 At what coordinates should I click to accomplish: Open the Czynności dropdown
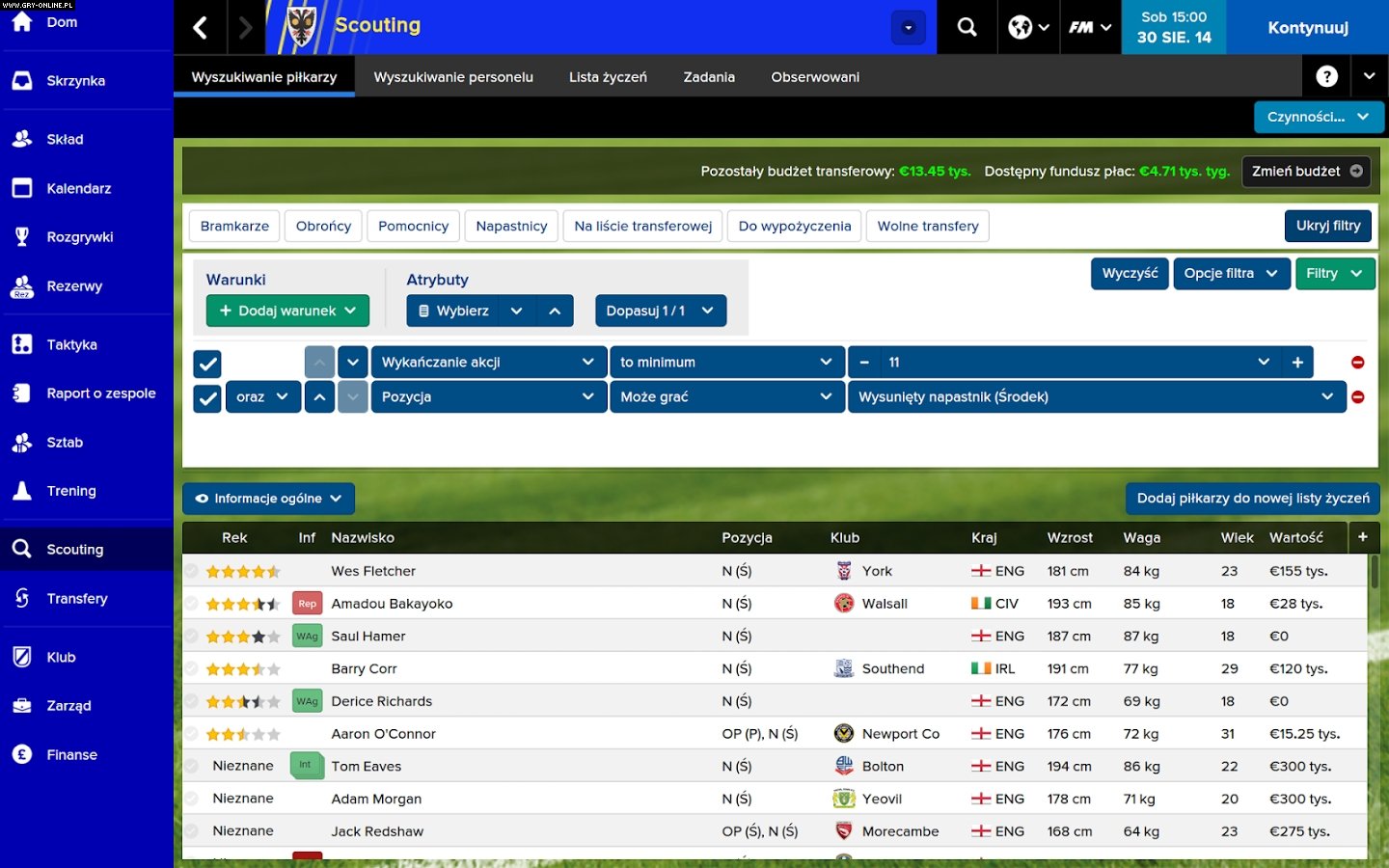(x=1319, y=117)
